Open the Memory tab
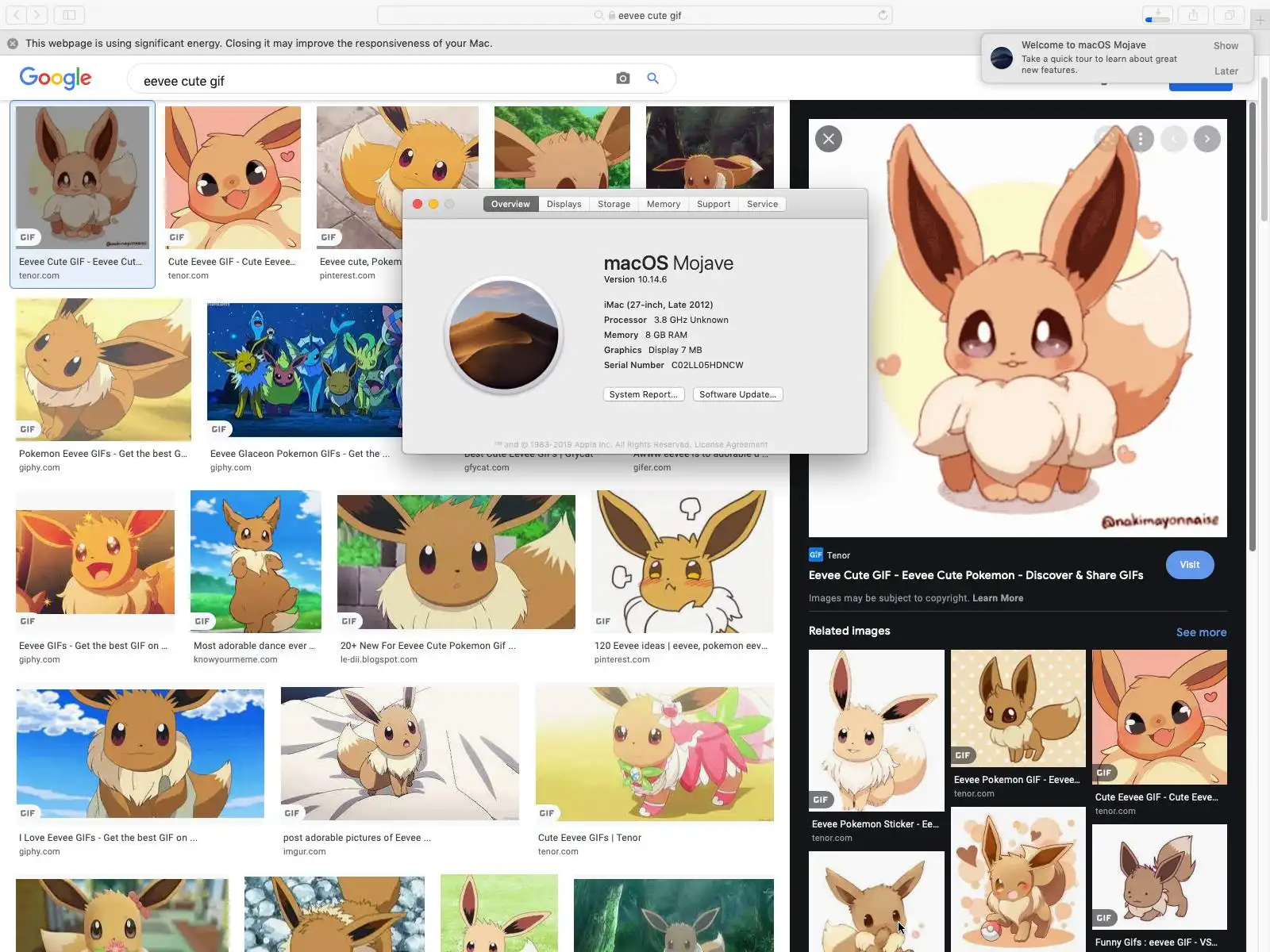Screen dimensions: 1270x952 click(664, 204)
